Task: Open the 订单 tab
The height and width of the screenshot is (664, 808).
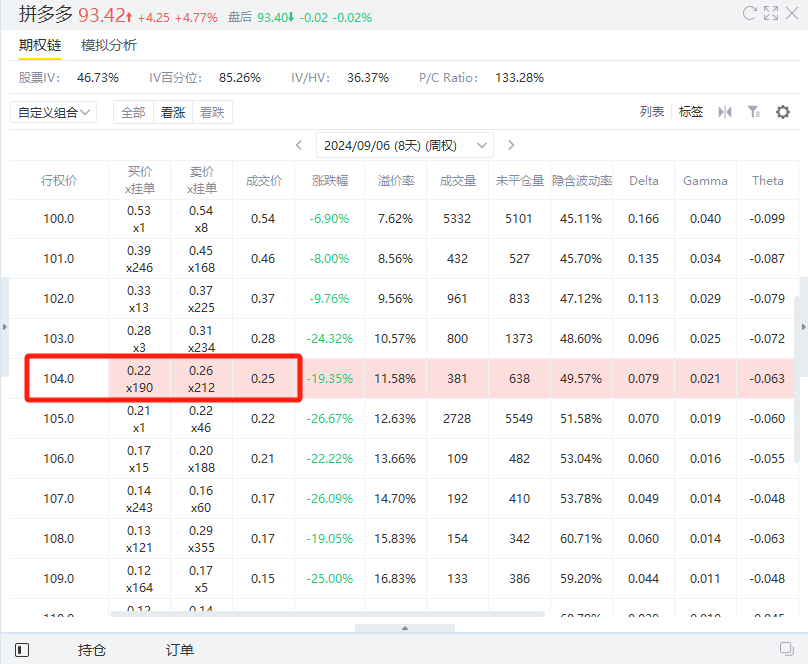Action: 179,650
